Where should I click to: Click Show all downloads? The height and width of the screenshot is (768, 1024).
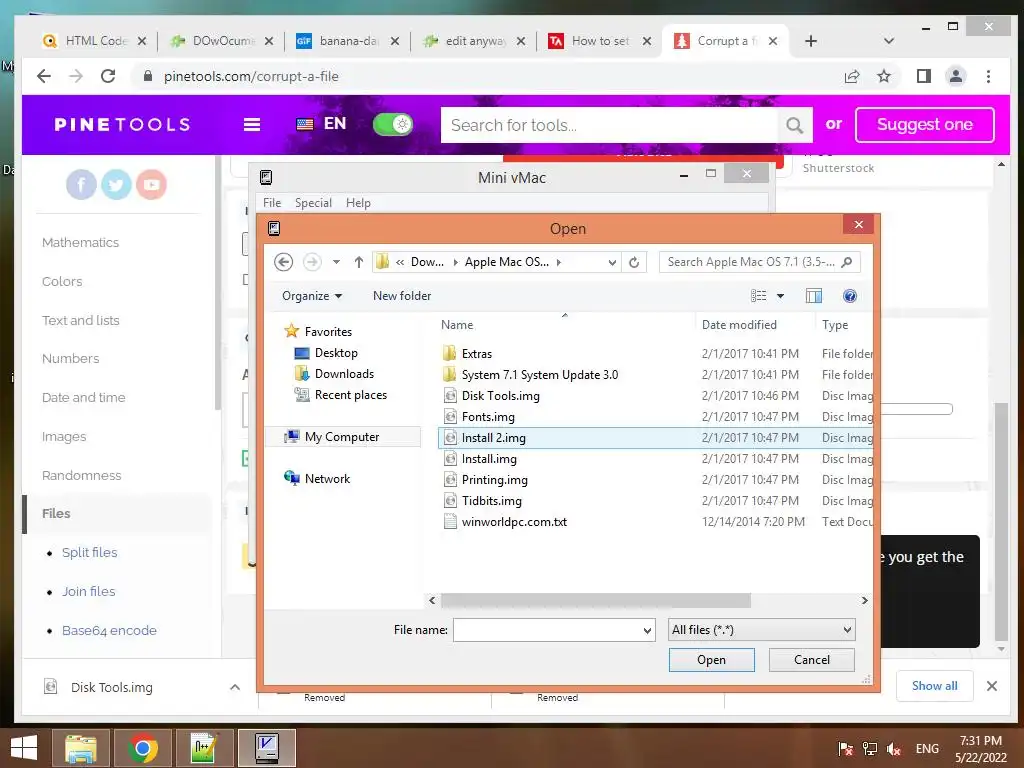pyautogui.click(x=935, y=686)
